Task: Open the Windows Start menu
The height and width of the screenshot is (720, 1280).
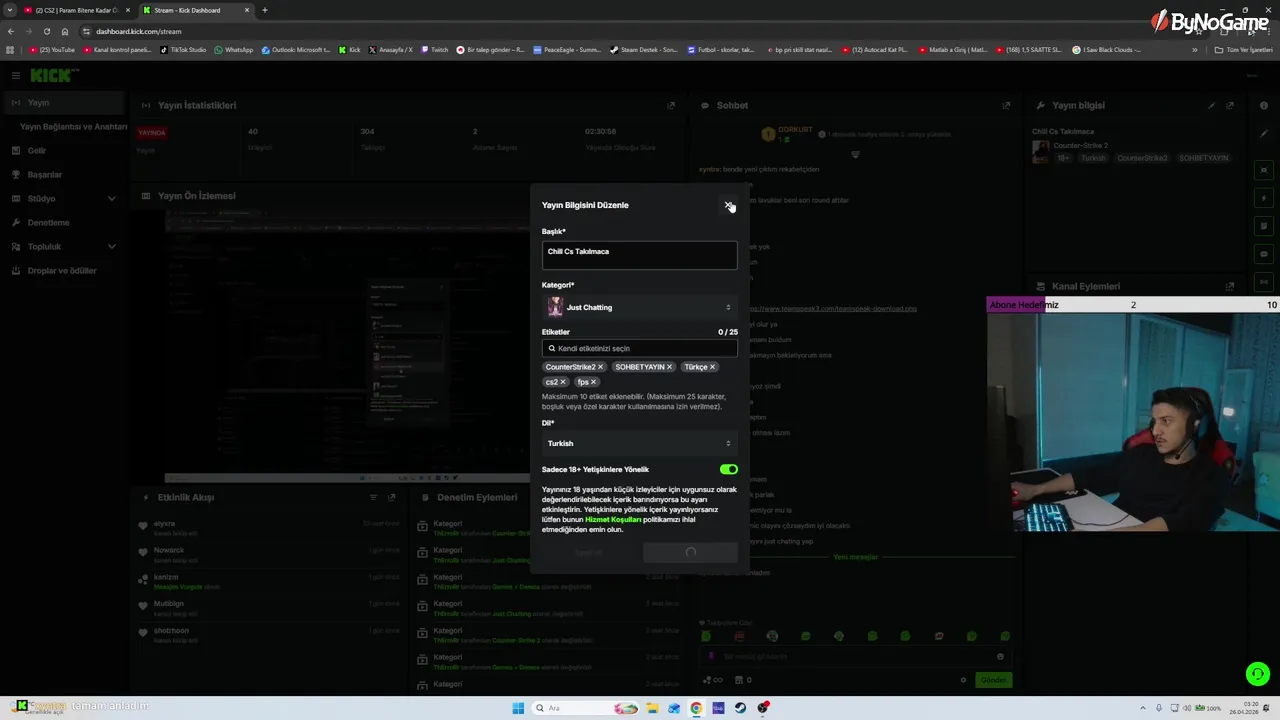Action: [518, 708]
